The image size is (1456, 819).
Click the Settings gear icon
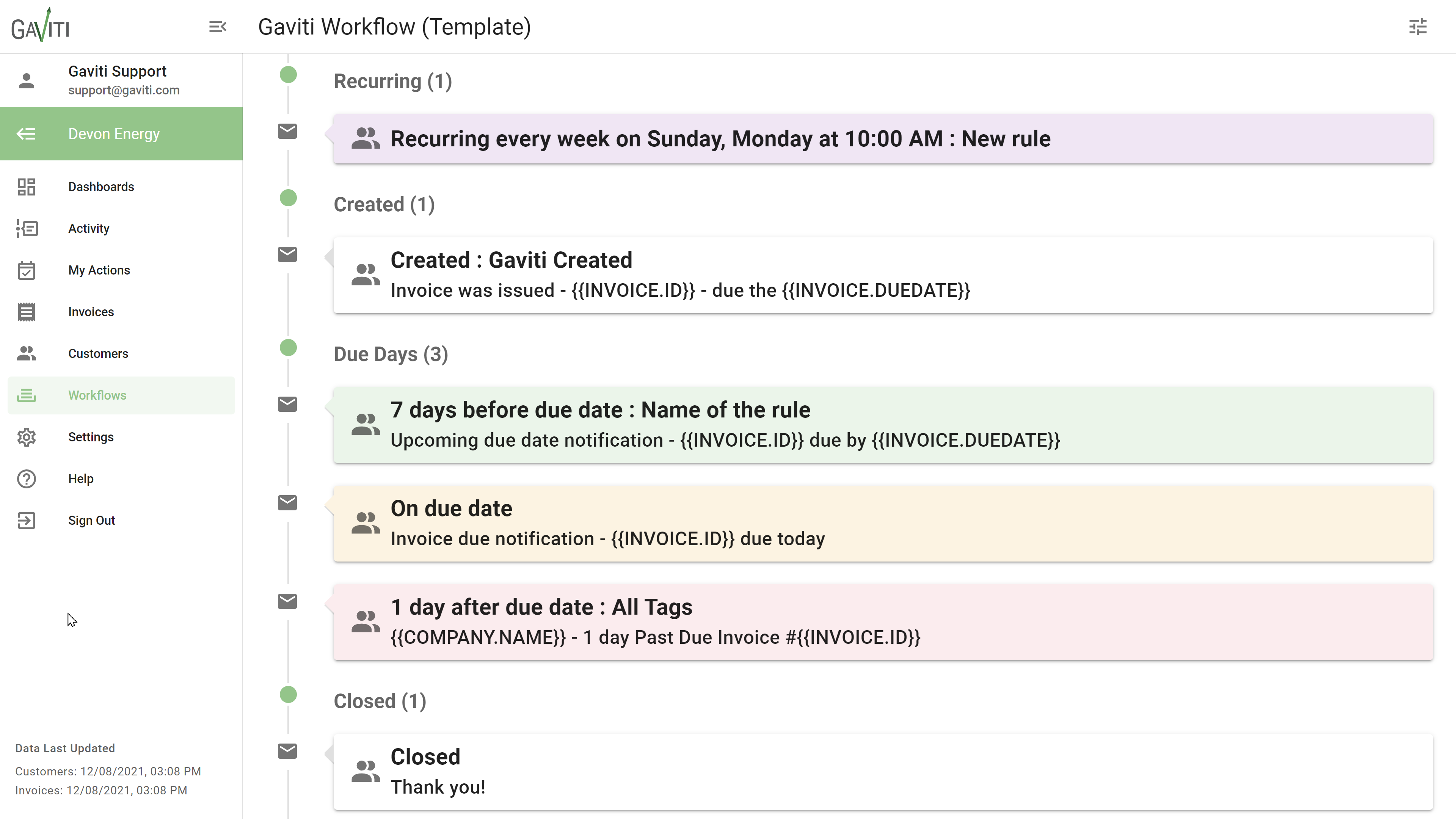click(27, 437)
